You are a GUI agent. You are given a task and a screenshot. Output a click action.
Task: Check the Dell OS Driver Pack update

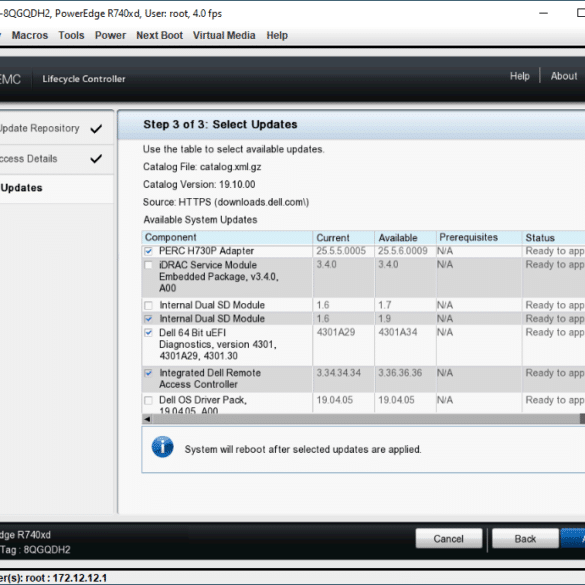tap(148, 400)
